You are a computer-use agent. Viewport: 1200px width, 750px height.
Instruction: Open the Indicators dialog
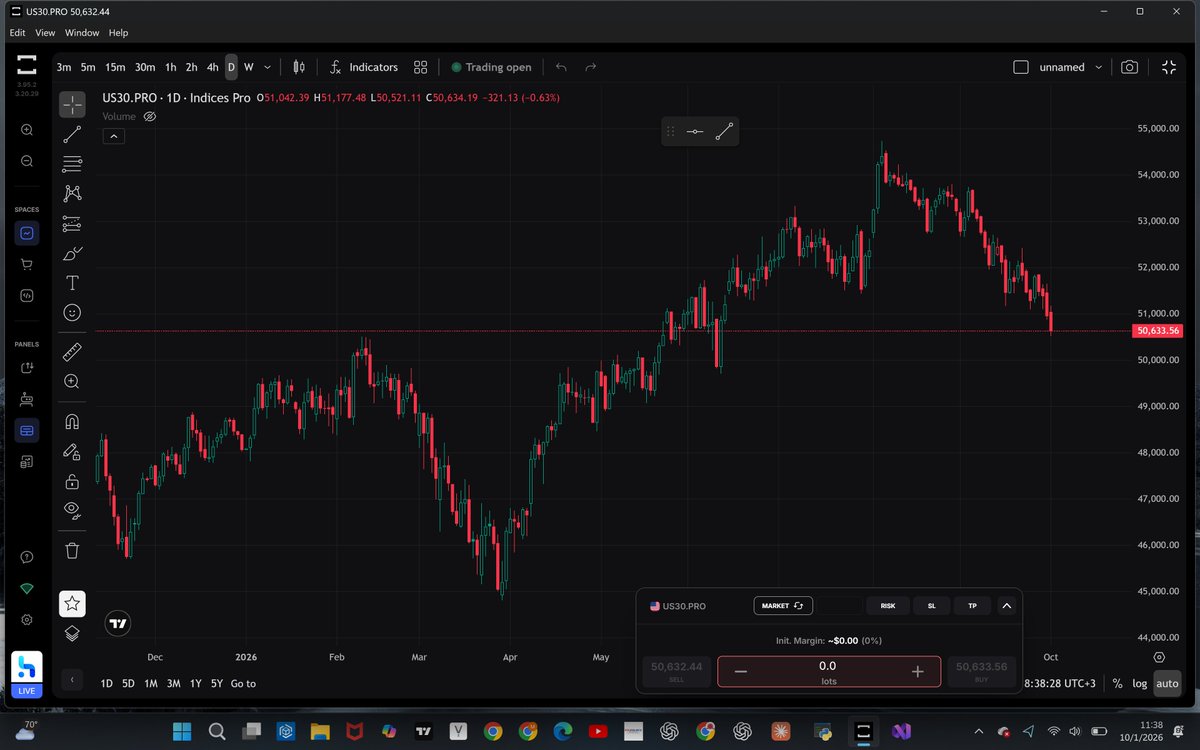click(364, 67)
